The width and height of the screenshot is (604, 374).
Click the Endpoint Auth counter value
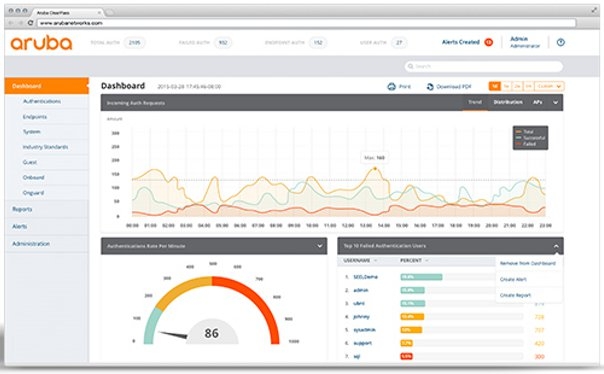click(318, 42)
